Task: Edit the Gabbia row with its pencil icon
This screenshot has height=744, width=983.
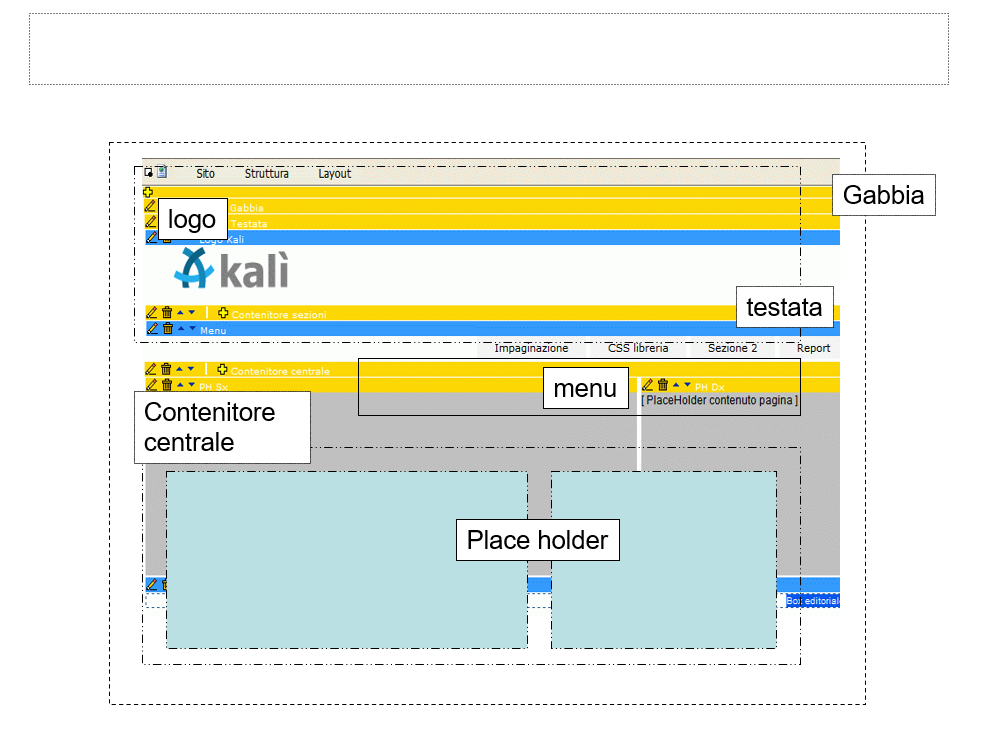Action: pyautogui.click(x=150, y=206)
